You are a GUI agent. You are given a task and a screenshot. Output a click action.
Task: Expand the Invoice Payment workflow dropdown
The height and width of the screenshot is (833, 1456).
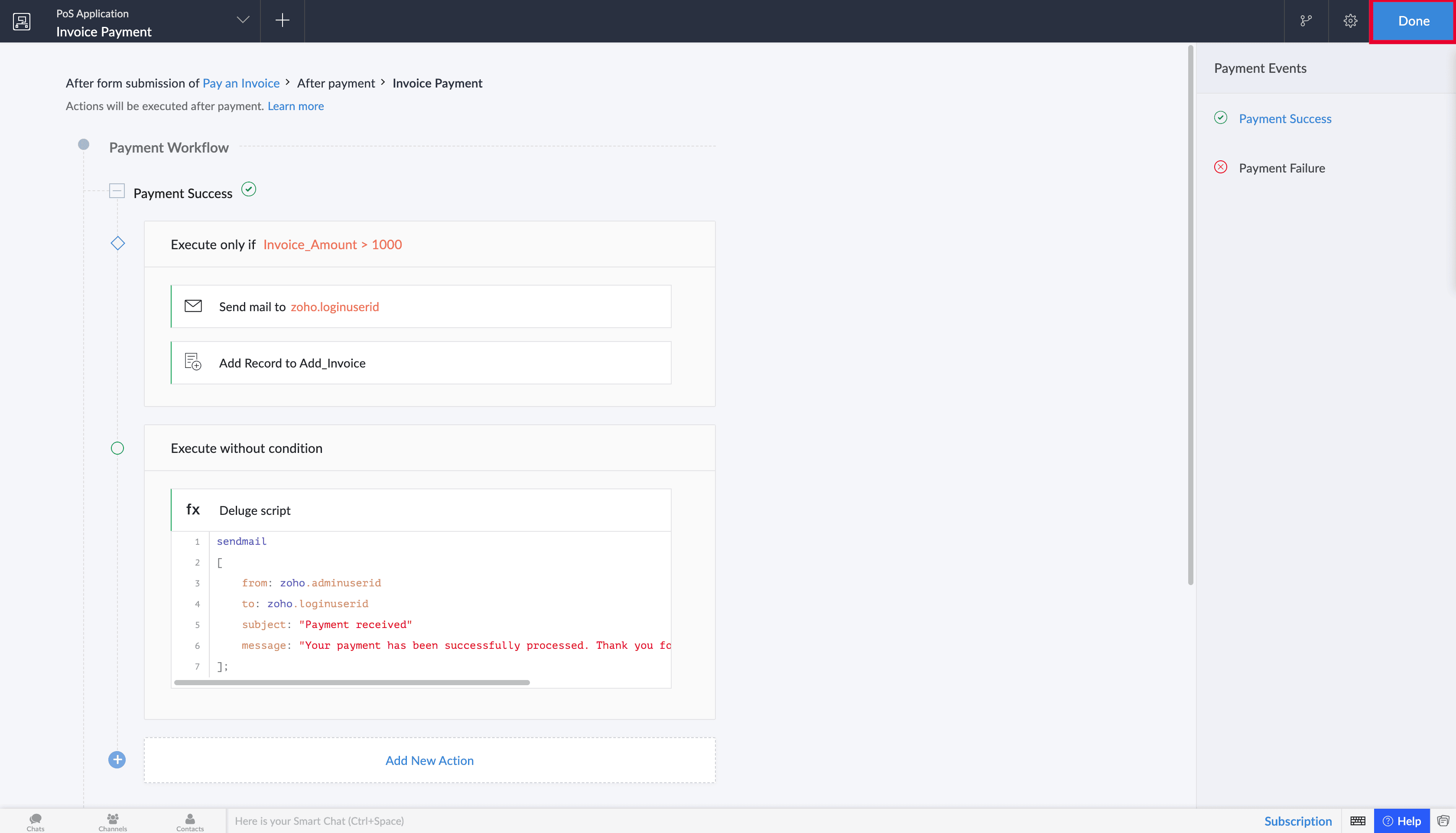click(243, 20)
